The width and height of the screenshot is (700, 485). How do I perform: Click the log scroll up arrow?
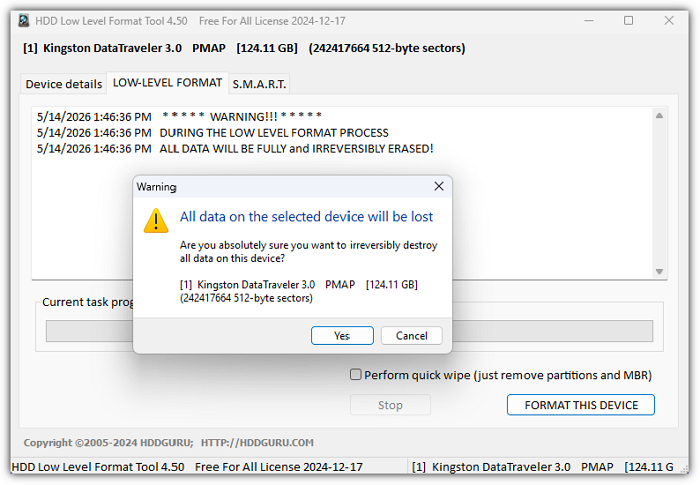(659, 116)
